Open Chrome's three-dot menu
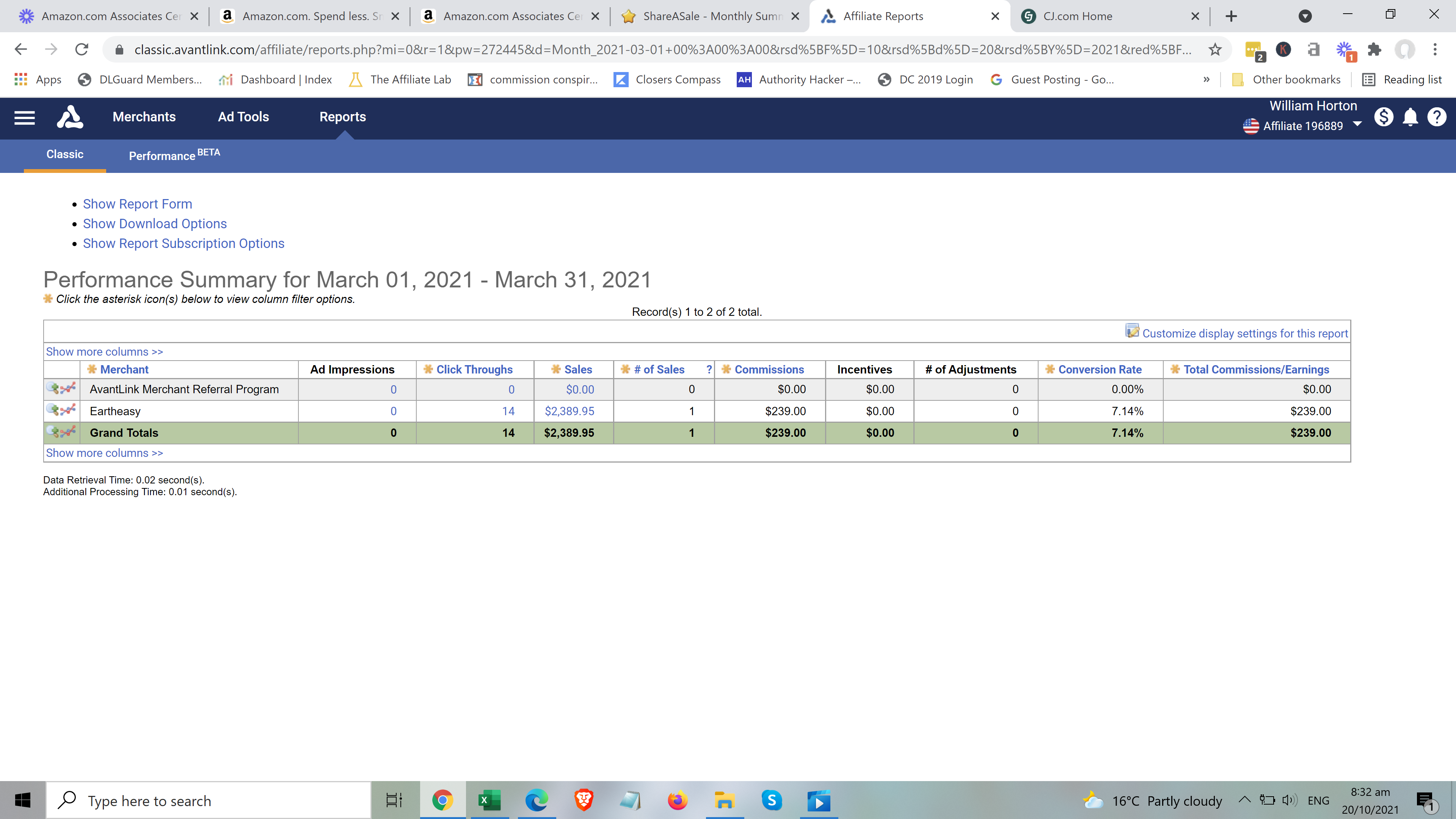The width and height of the screenshot is (1456, 819). pos(1434,50)
